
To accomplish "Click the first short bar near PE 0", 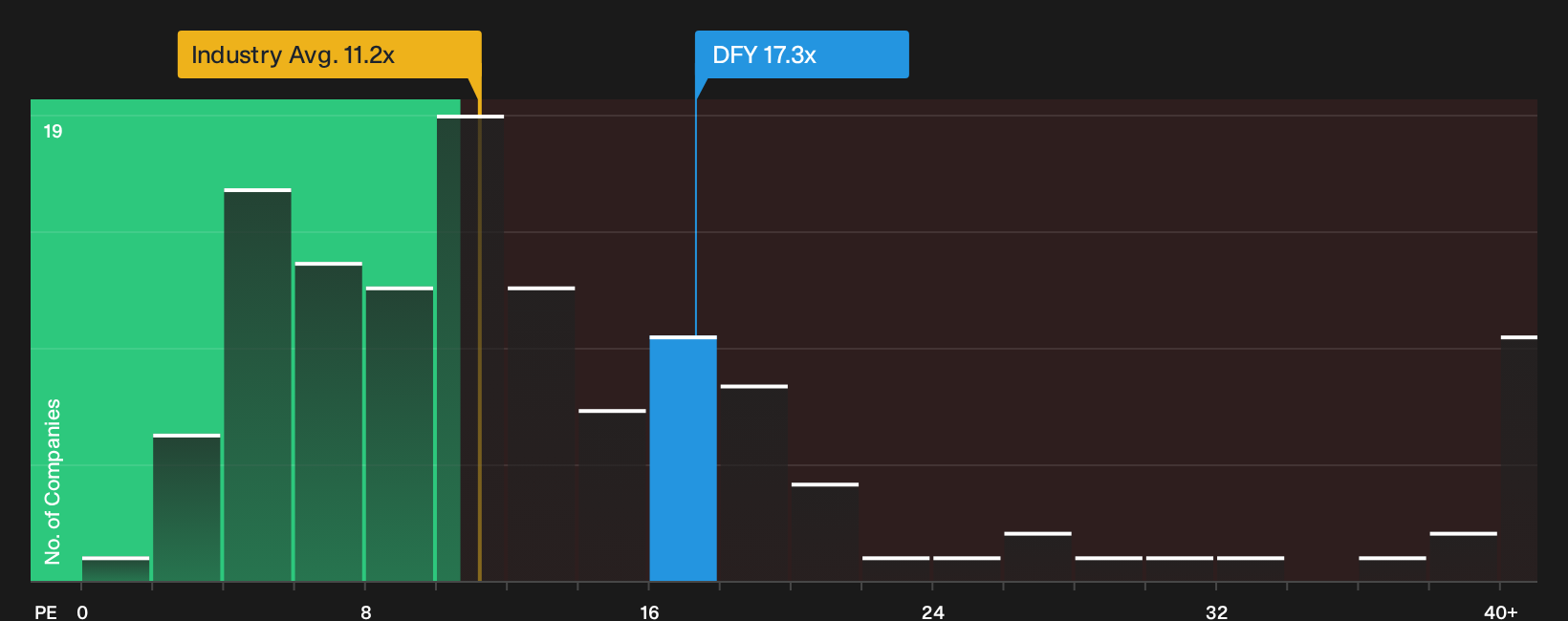I will (x=116, y=569).
